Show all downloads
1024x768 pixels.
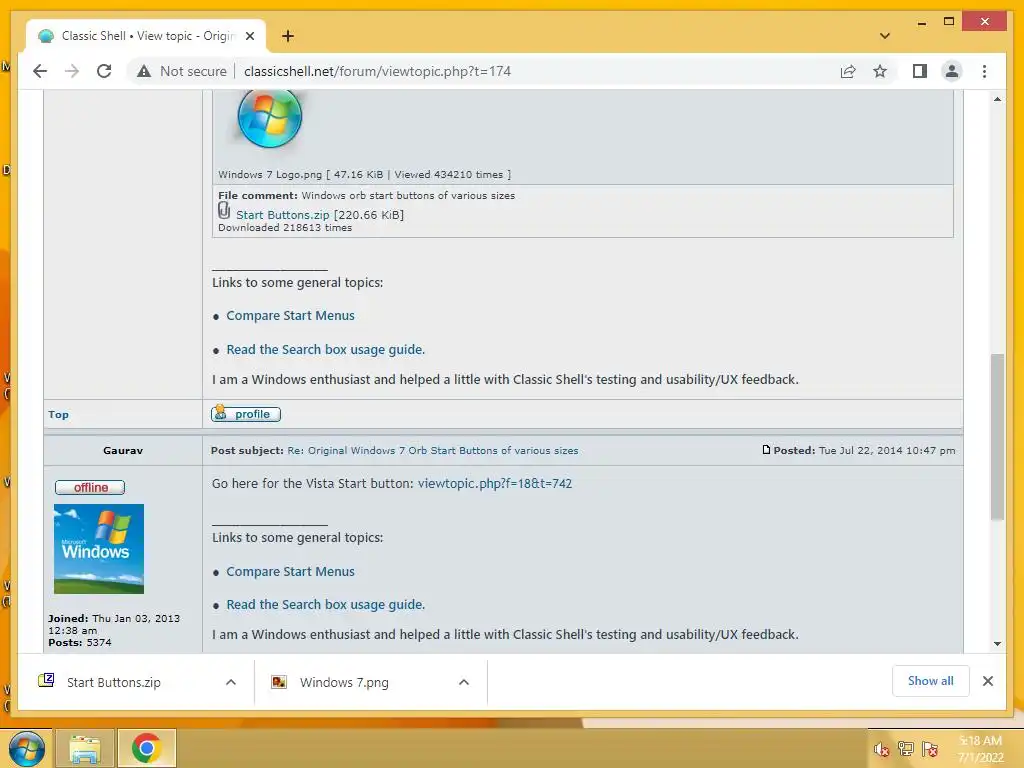click(x=930, y=681)
